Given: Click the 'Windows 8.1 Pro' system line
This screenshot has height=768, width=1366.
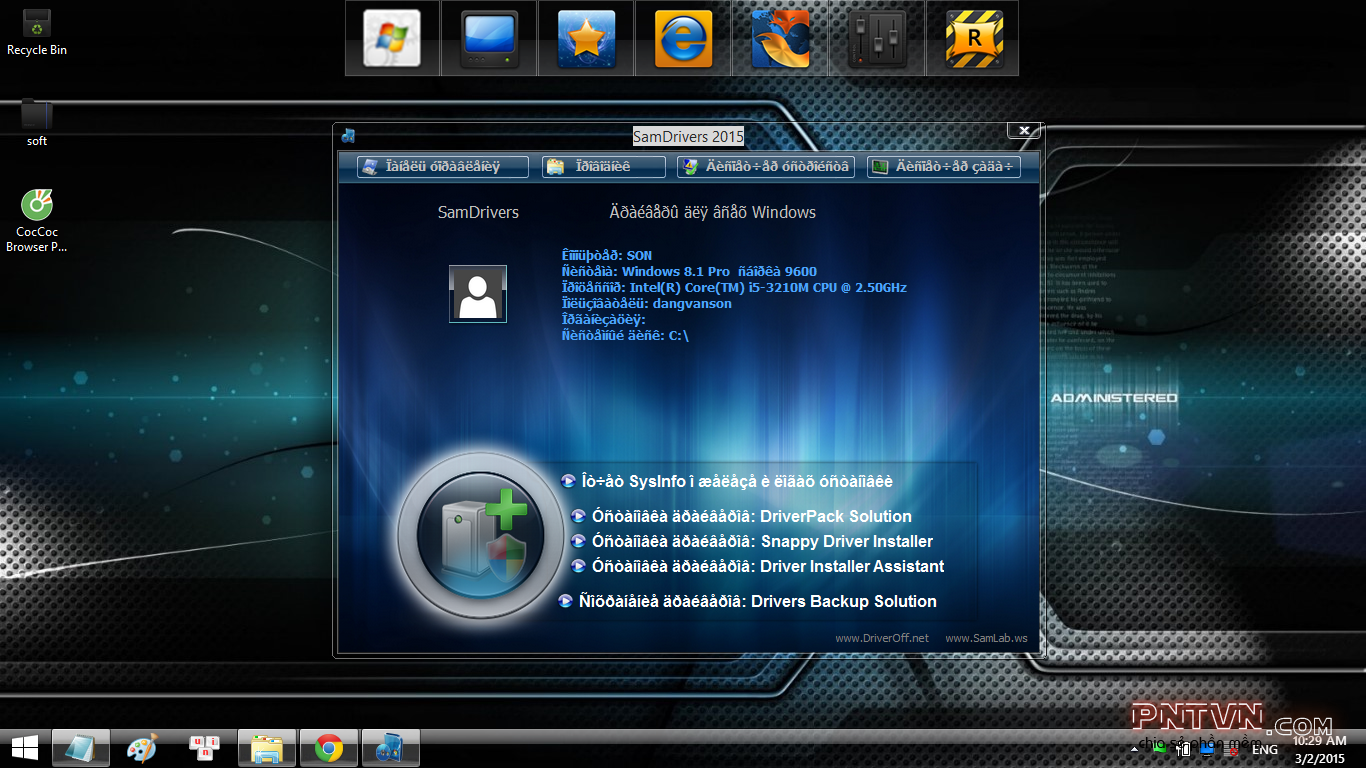Looking at the screenshot, I should (689, 271).
